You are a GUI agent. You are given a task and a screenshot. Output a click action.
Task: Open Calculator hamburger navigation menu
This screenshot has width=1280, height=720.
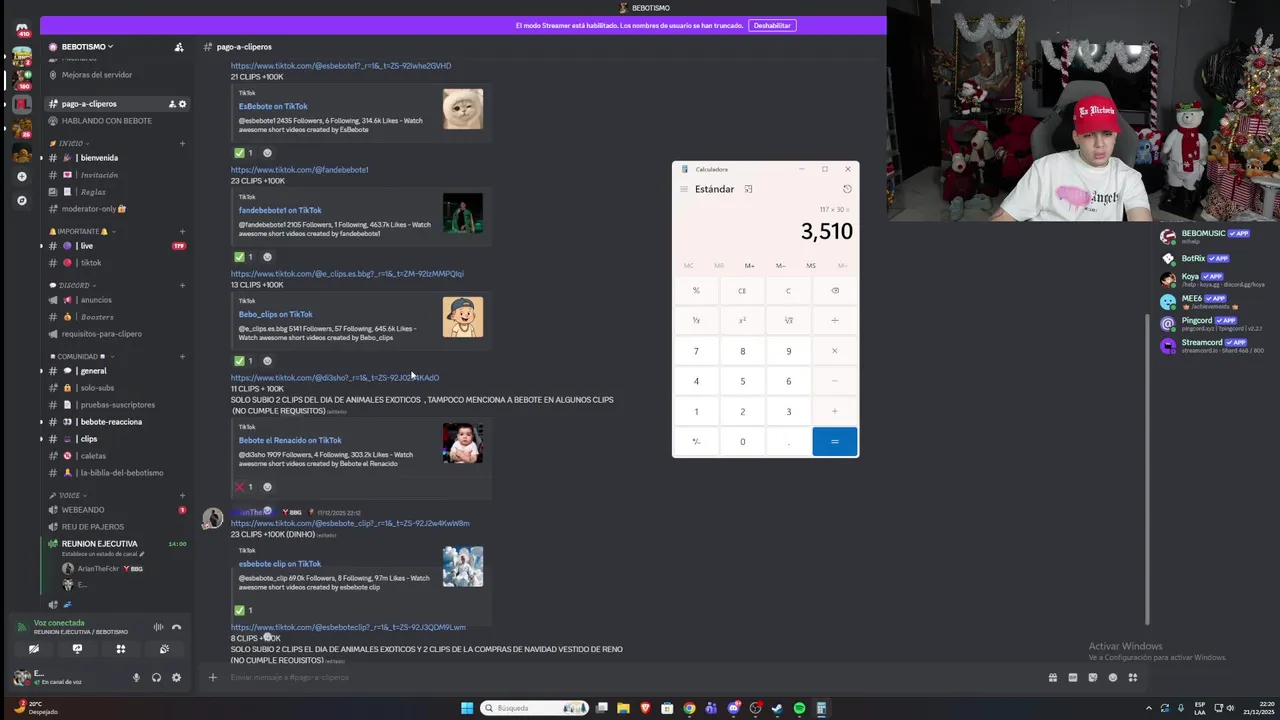pos(684,189)
